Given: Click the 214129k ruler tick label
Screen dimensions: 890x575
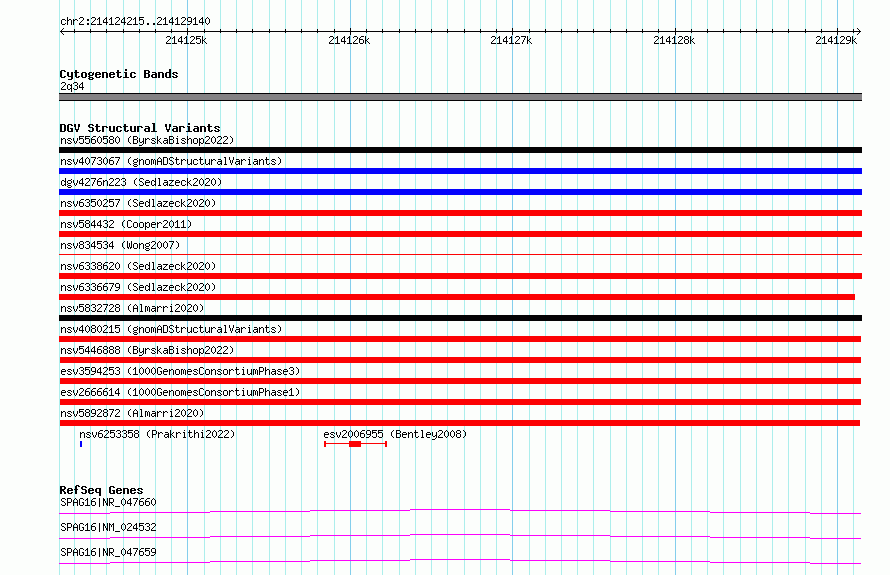Looking at the screenshot, I should [836, 40].
